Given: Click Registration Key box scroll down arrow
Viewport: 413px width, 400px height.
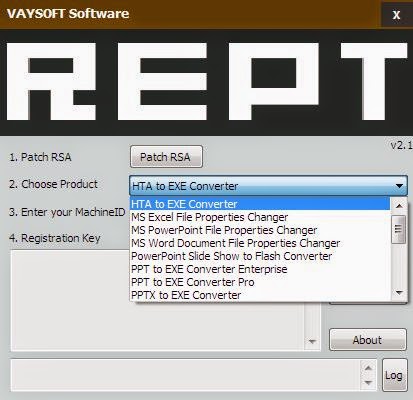Looking at the screenshot, I should coord(312,342).
